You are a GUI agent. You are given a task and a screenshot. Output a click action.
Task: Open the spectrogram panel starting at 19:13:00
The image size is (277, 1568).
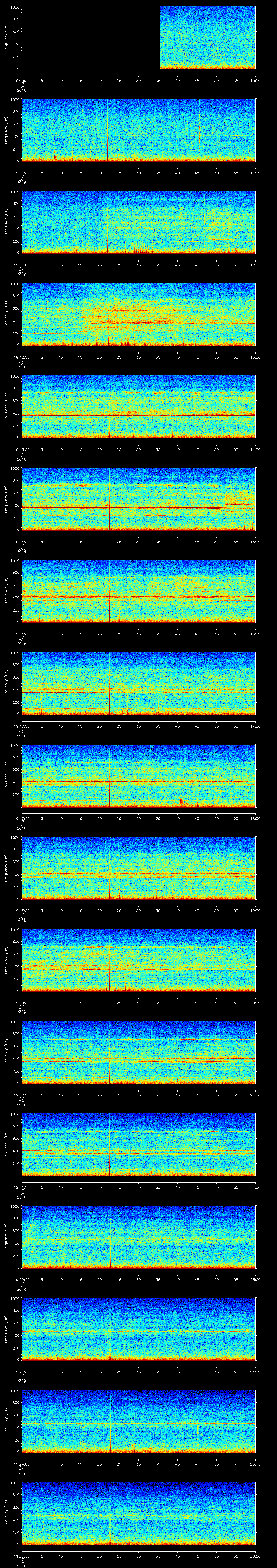click(x=139, y=407)
